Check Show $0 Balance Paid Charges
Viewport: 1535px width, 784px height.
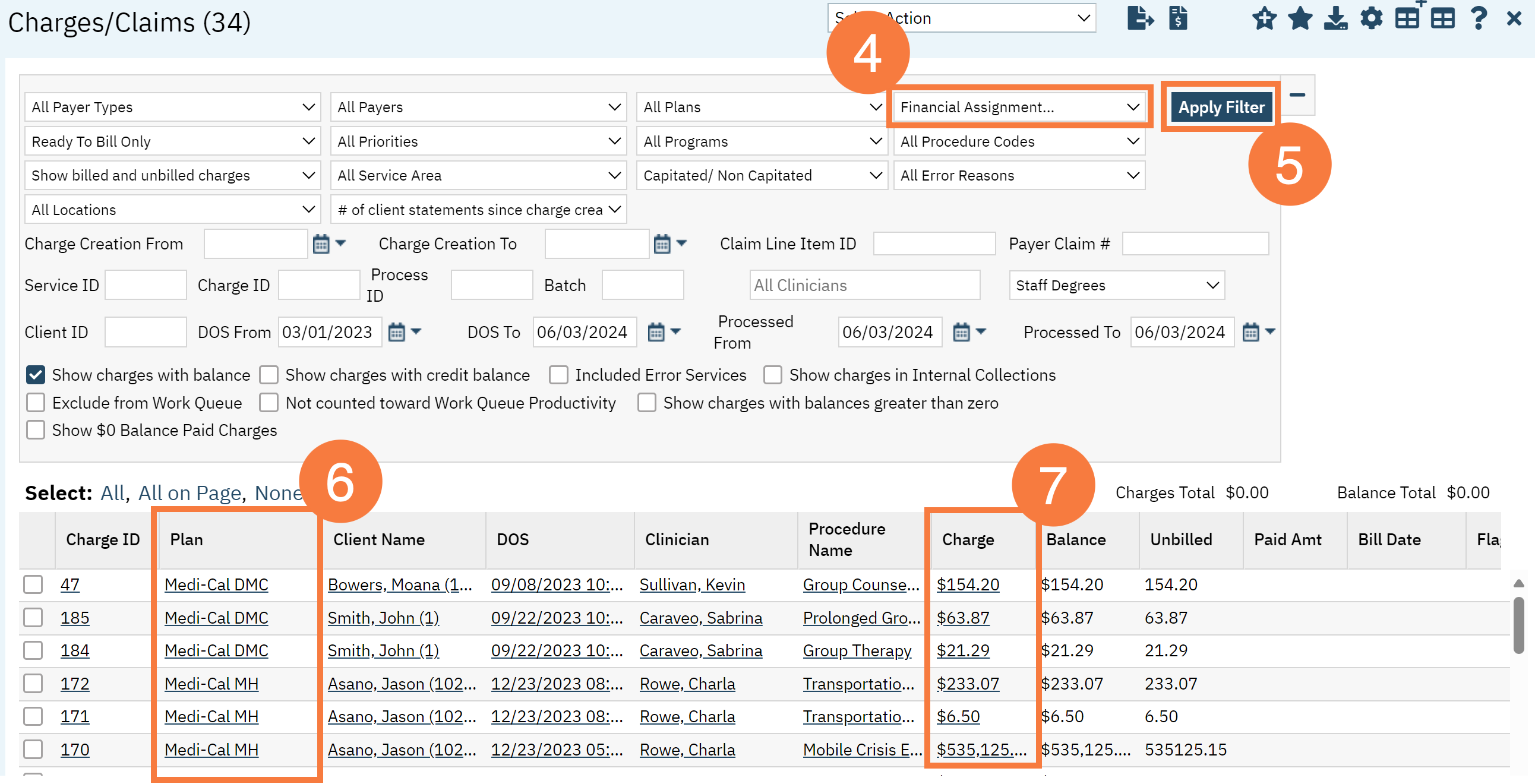36,429
